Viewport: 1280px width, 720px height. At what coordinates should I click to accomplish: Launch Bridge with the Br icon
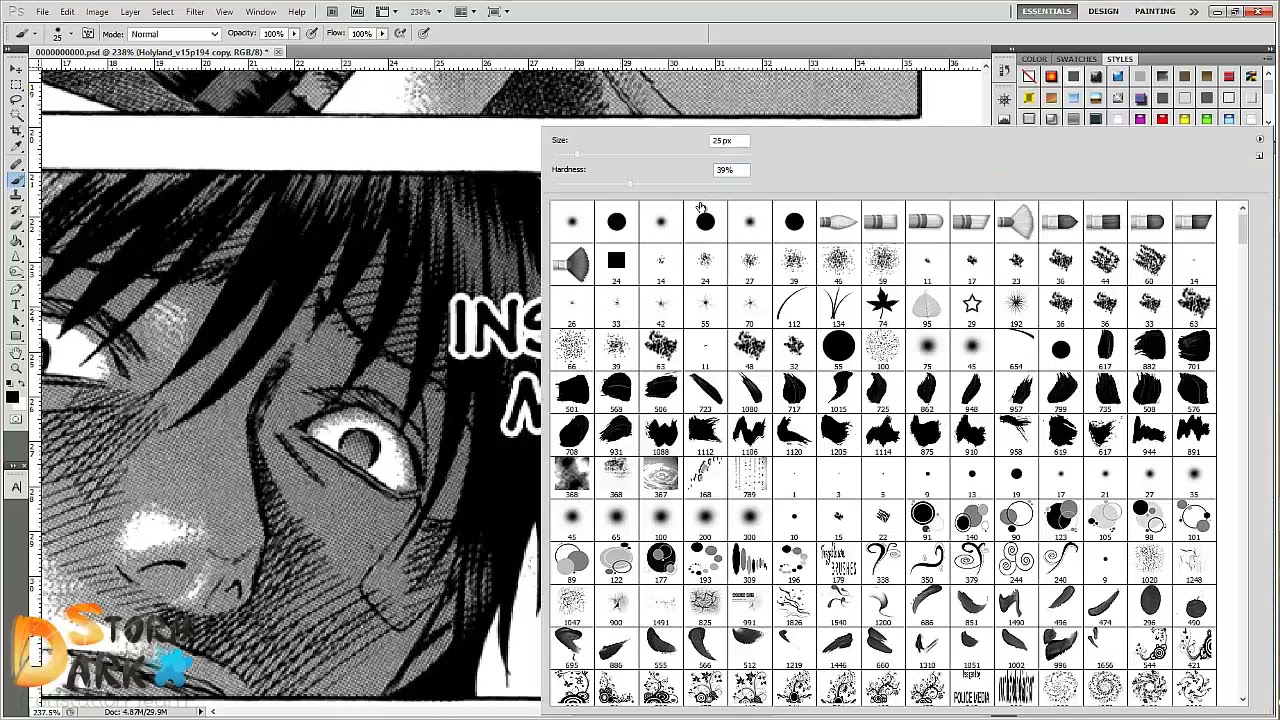coord(332,12)
